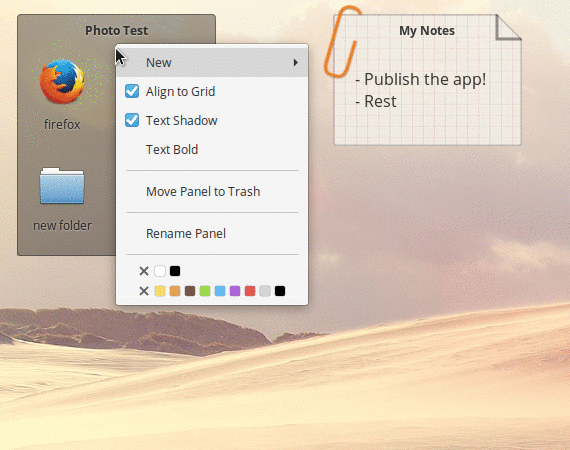Reset panel color with the bottom X icon
The width and height of the screenshot is (570, 450).
[x=144, y=291]
